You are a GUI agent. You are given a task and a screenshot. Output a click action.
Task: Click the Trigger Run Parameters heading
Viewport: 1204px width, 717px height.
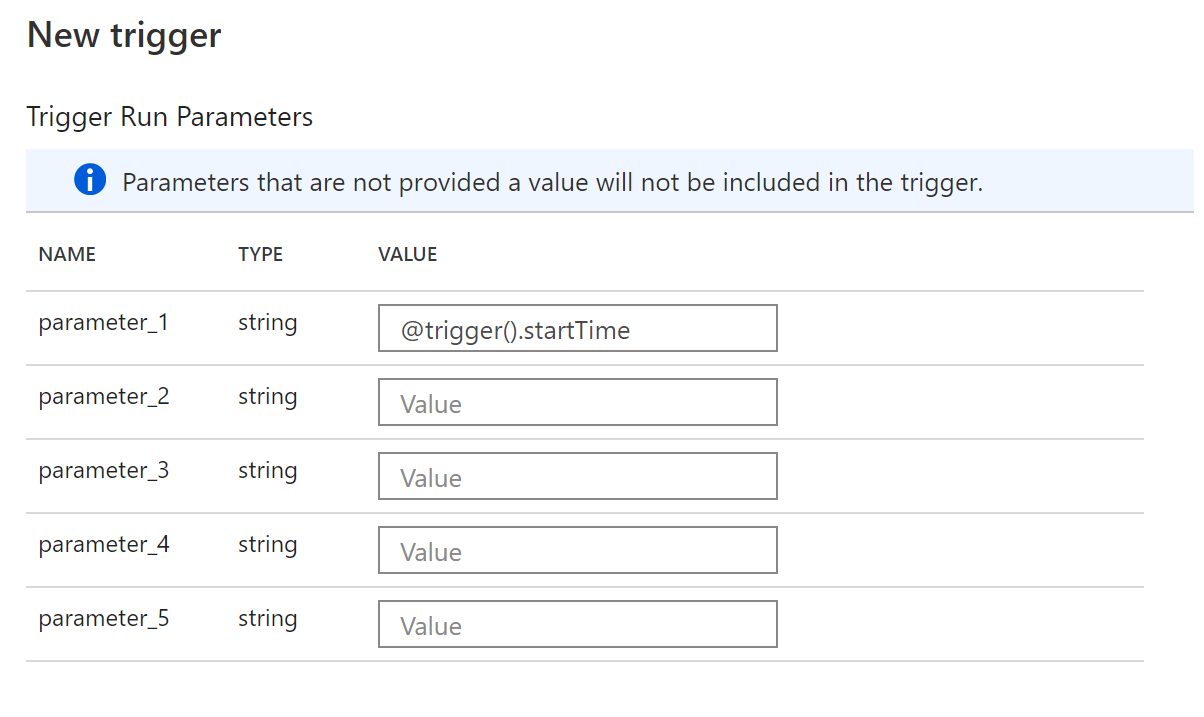coord(169,117)
